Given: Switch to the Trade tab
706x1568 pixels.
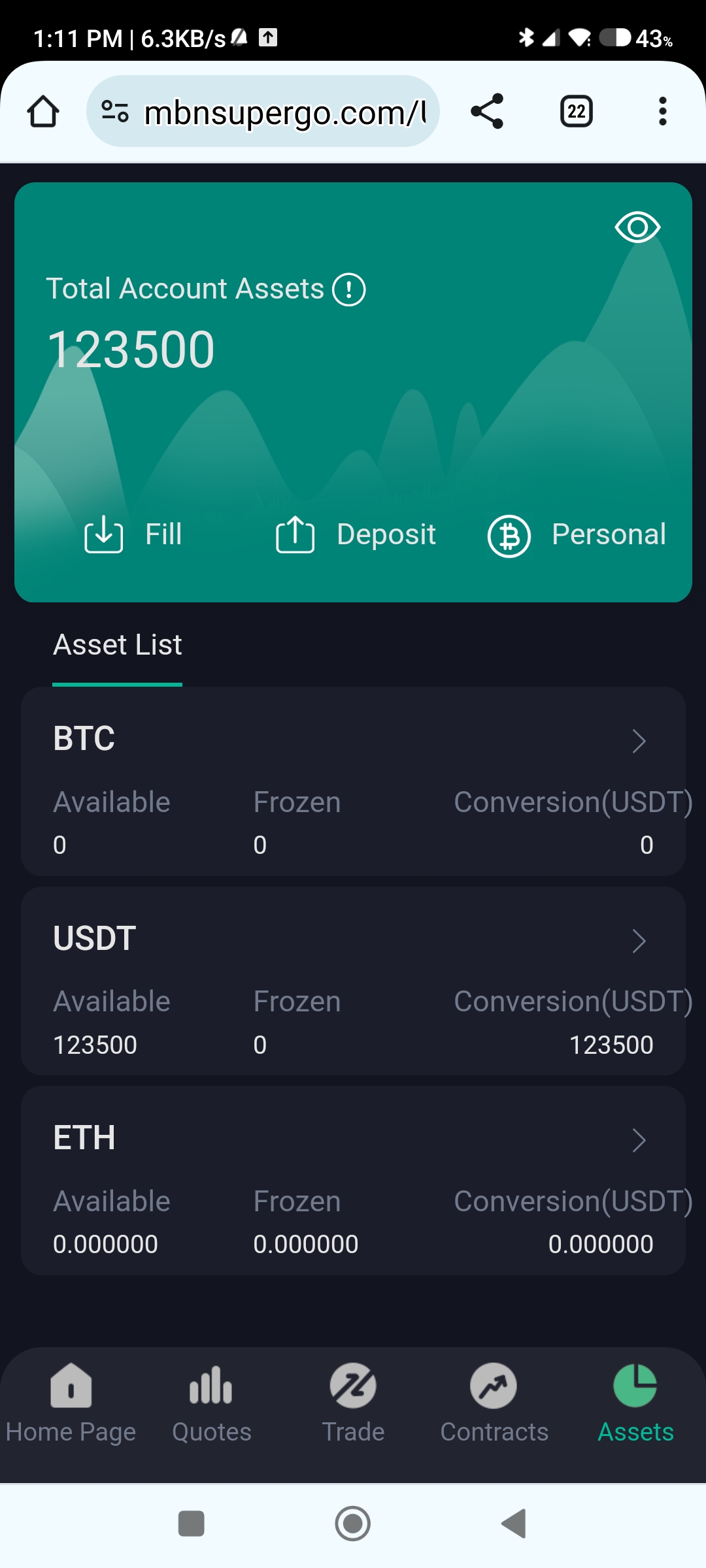Looking at the screenshot, I should pos(353,1401).
